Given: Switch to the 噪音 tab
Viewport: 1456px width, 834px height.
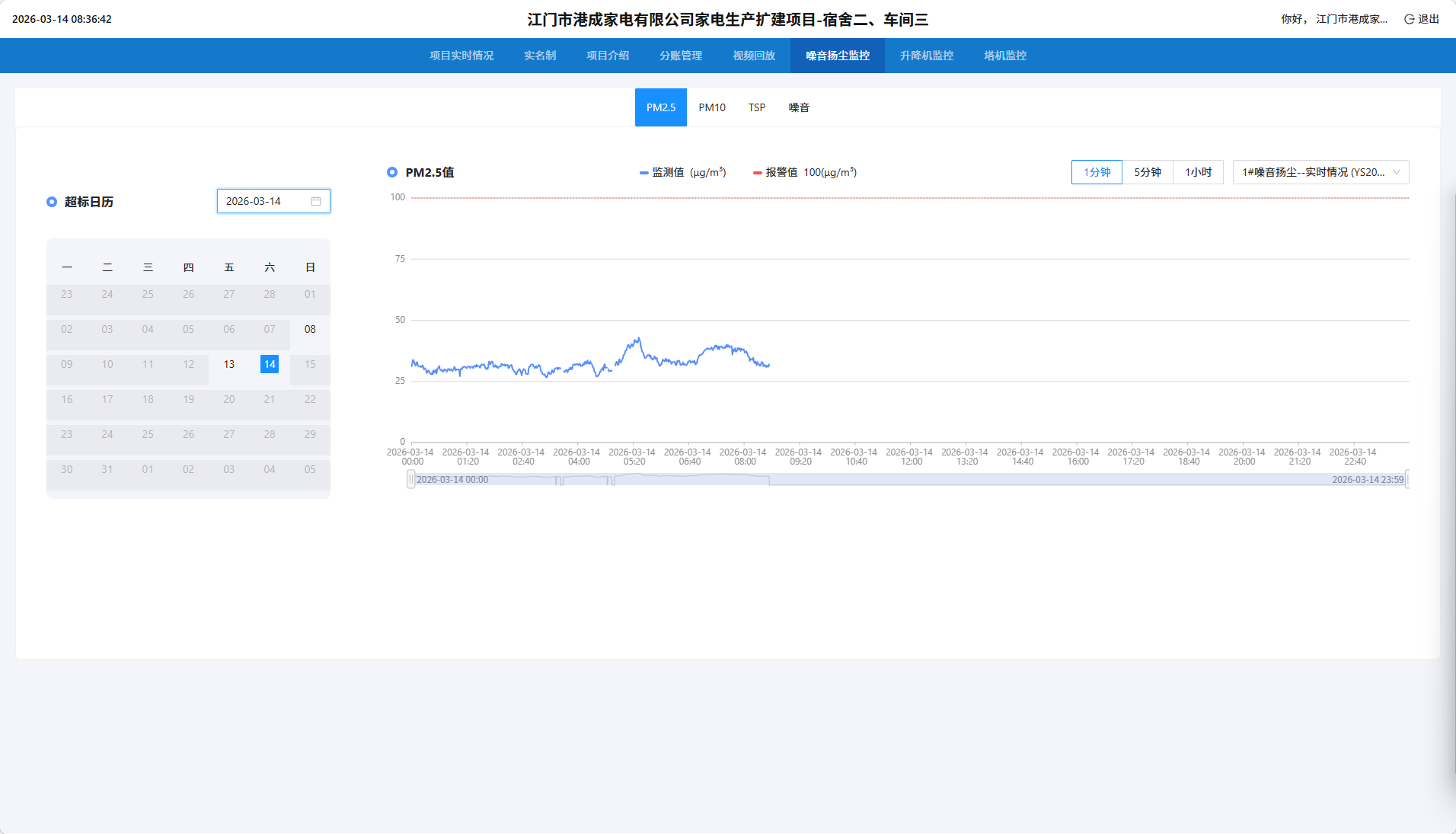Looking at the screenshot, I should (799, 107).
